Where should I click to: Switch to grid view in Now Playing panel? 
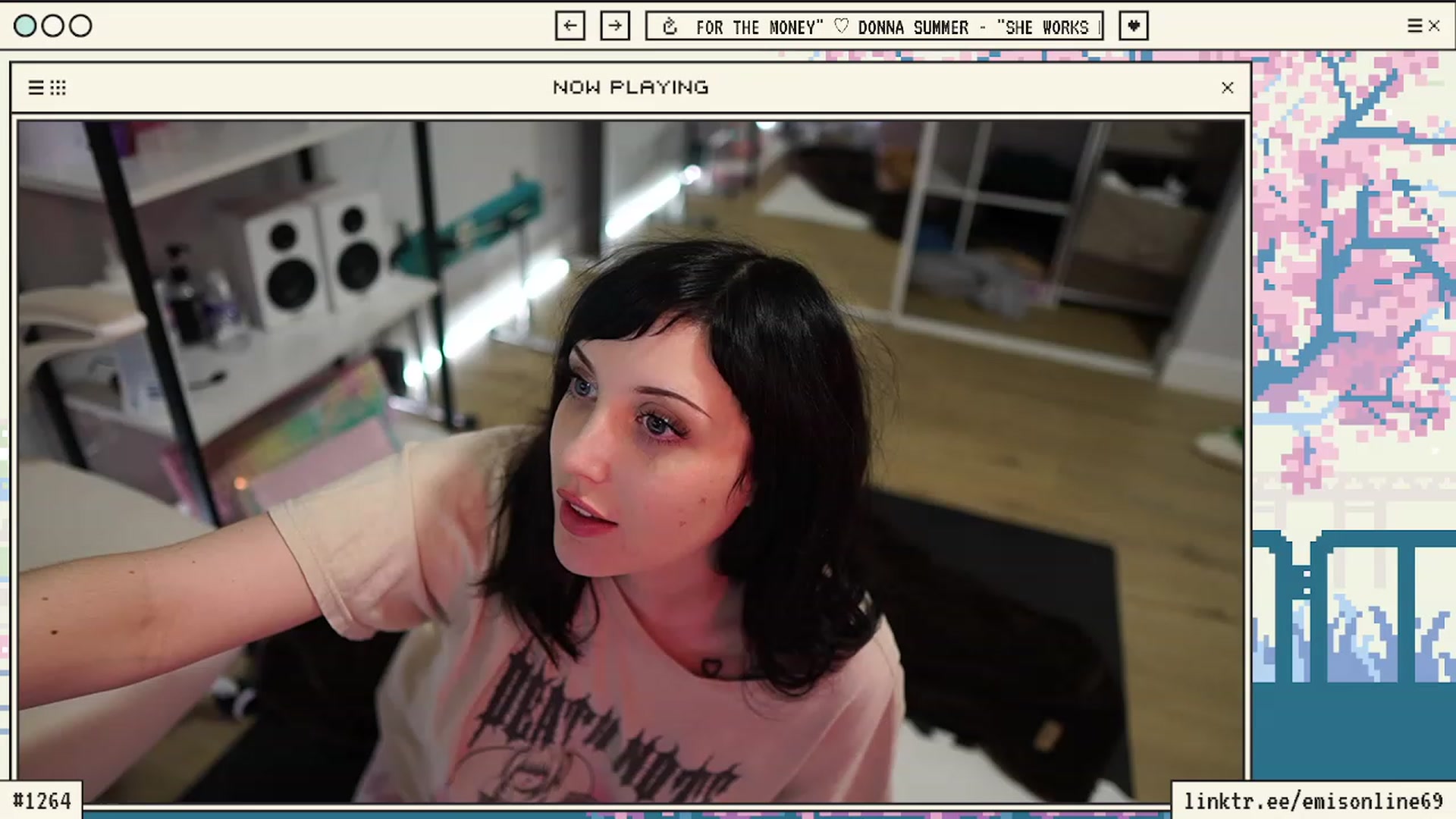tap(58, 88)
